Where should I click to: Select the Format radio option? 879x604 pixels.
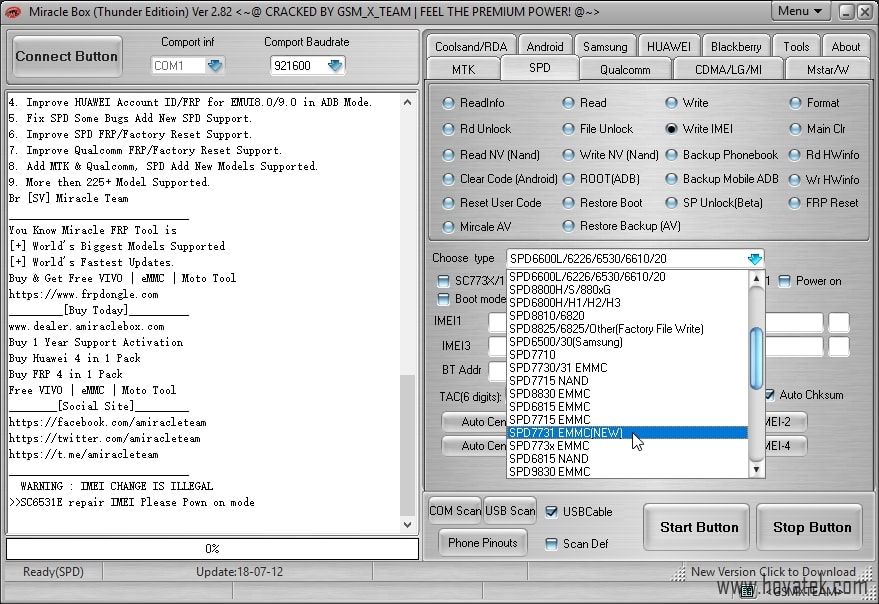point(814,103)
